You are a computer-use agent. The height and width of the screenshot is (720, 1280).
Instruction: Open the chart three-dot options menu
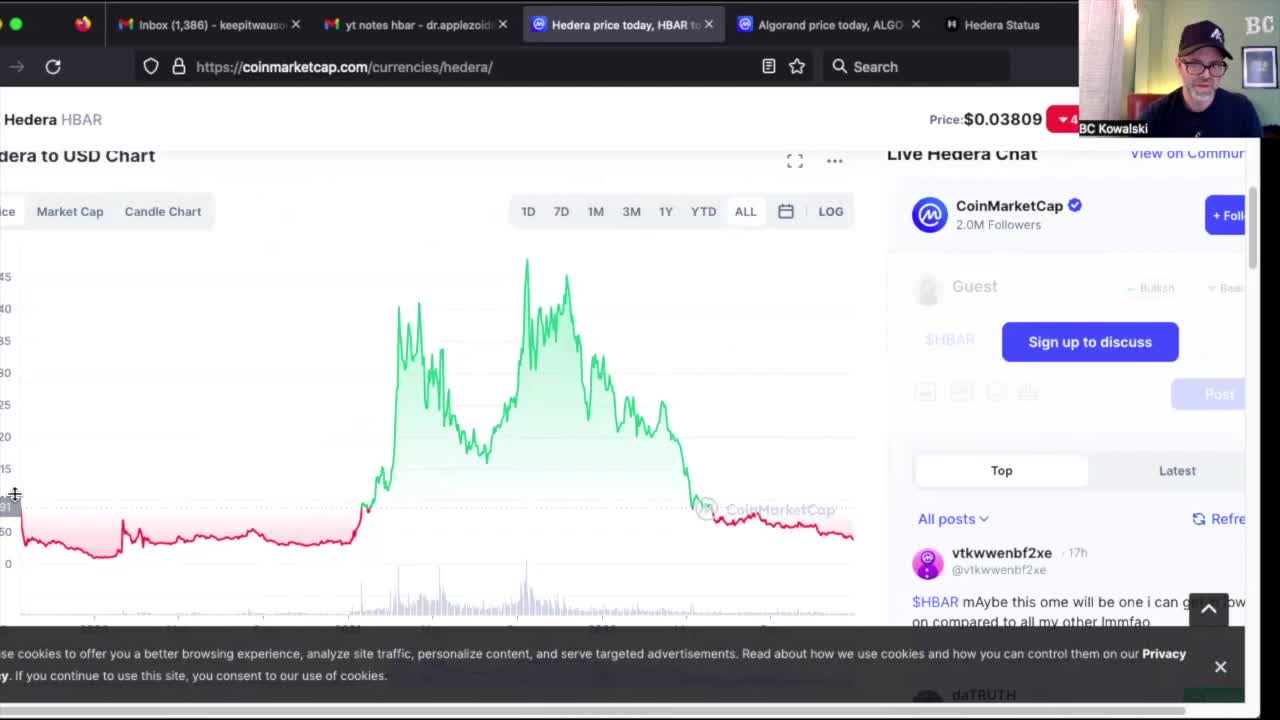tap(835, 161)
